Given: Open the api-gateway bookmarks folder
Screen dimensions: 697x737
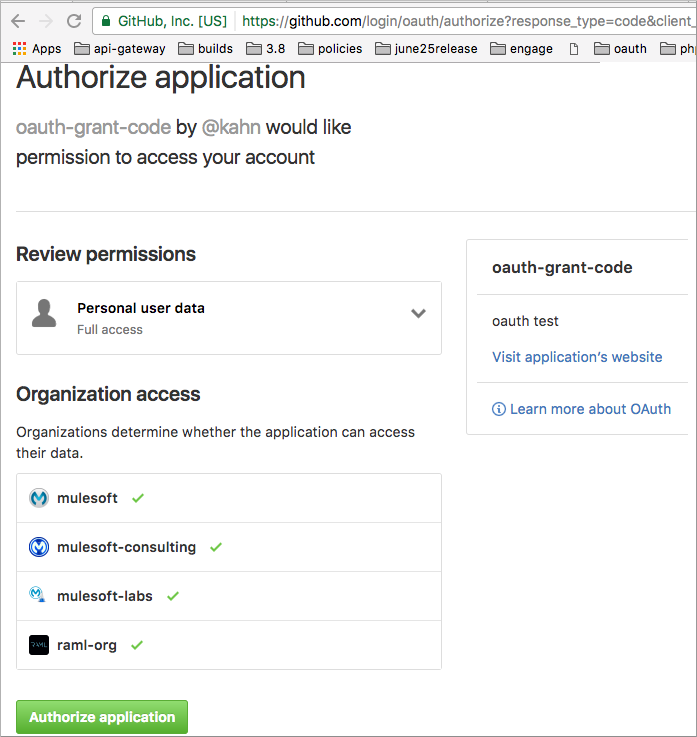Looking at the screenshot, I should coord(118,48).
